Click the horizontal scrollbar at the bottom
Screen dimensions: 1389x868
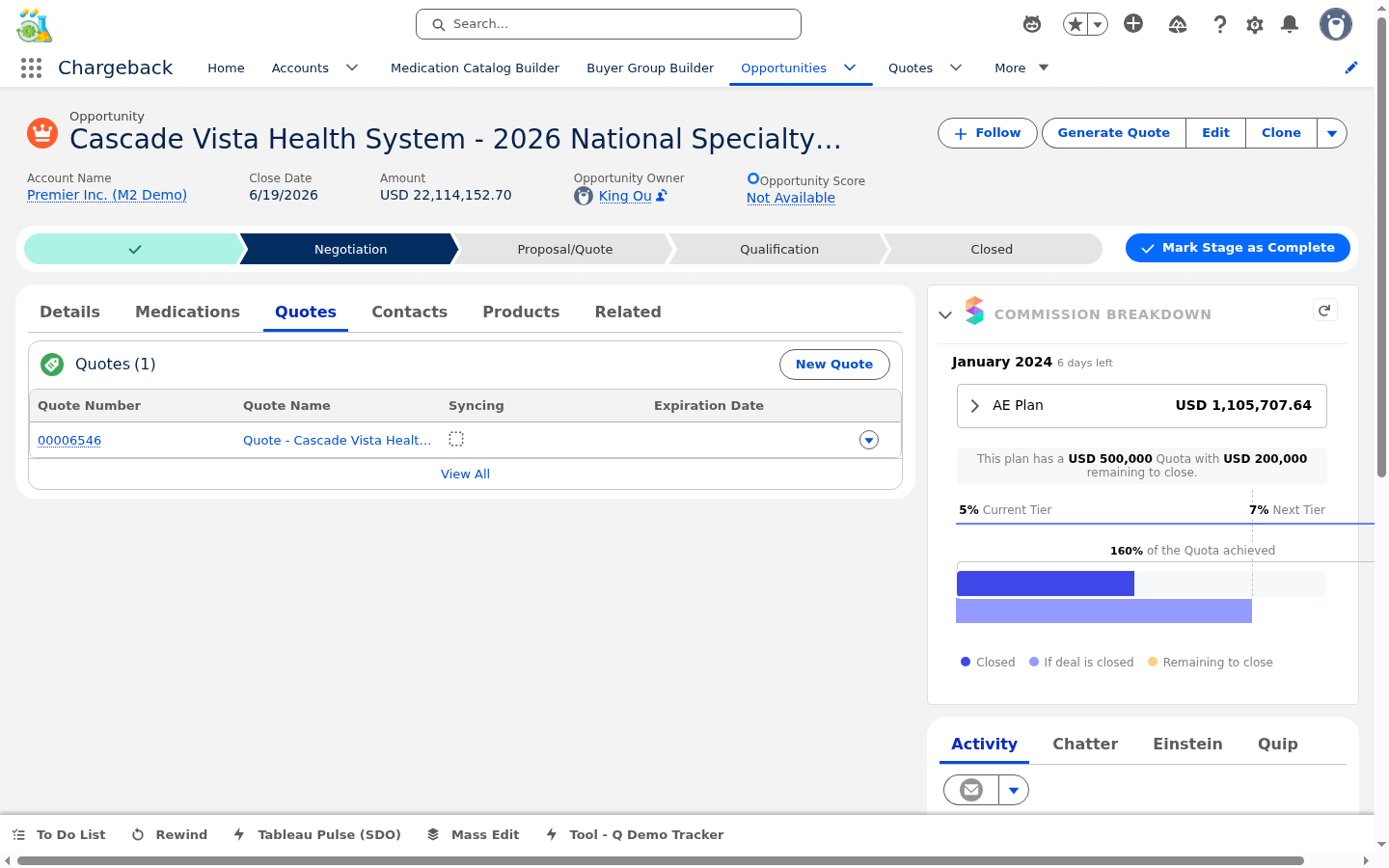coord(661,860)
